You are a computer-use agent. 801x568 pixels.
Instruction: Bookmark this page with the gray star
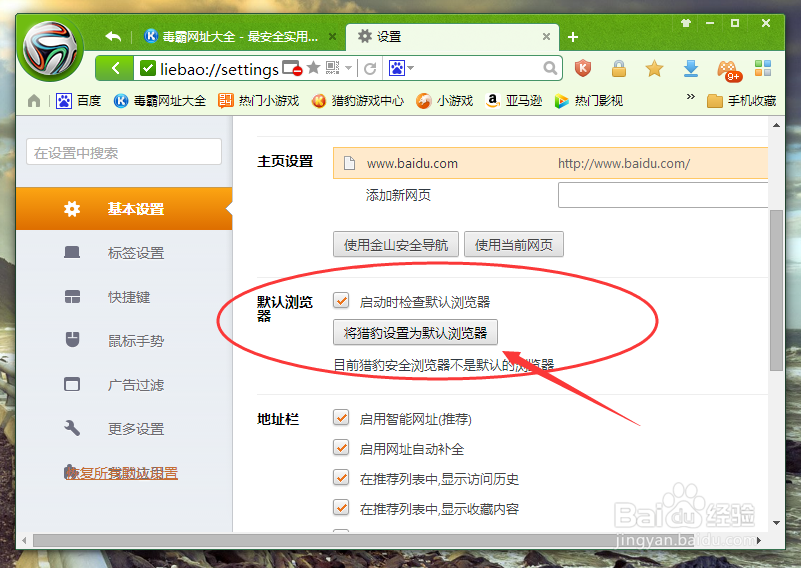314,67
